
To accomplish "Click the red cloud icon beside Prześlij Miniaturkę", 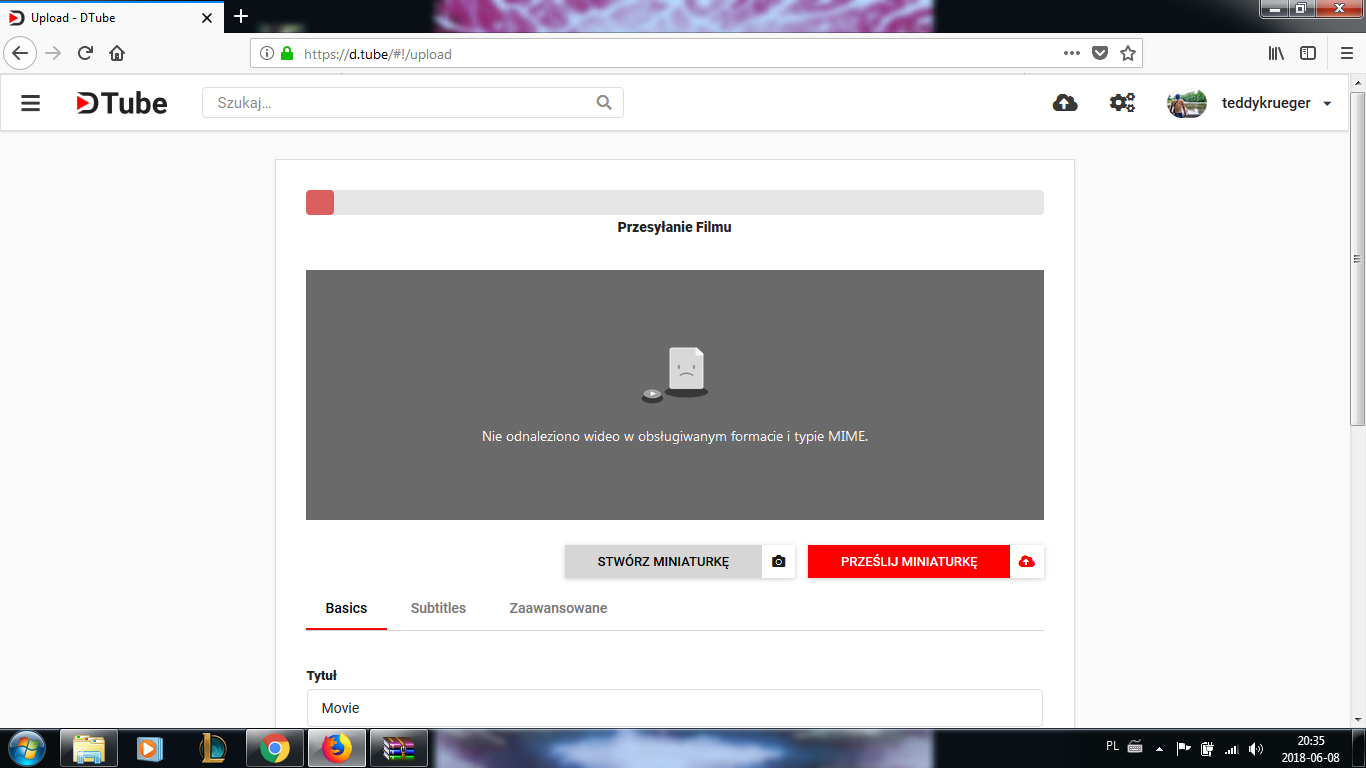I will pyautogui.click(x=1027, y=562).
